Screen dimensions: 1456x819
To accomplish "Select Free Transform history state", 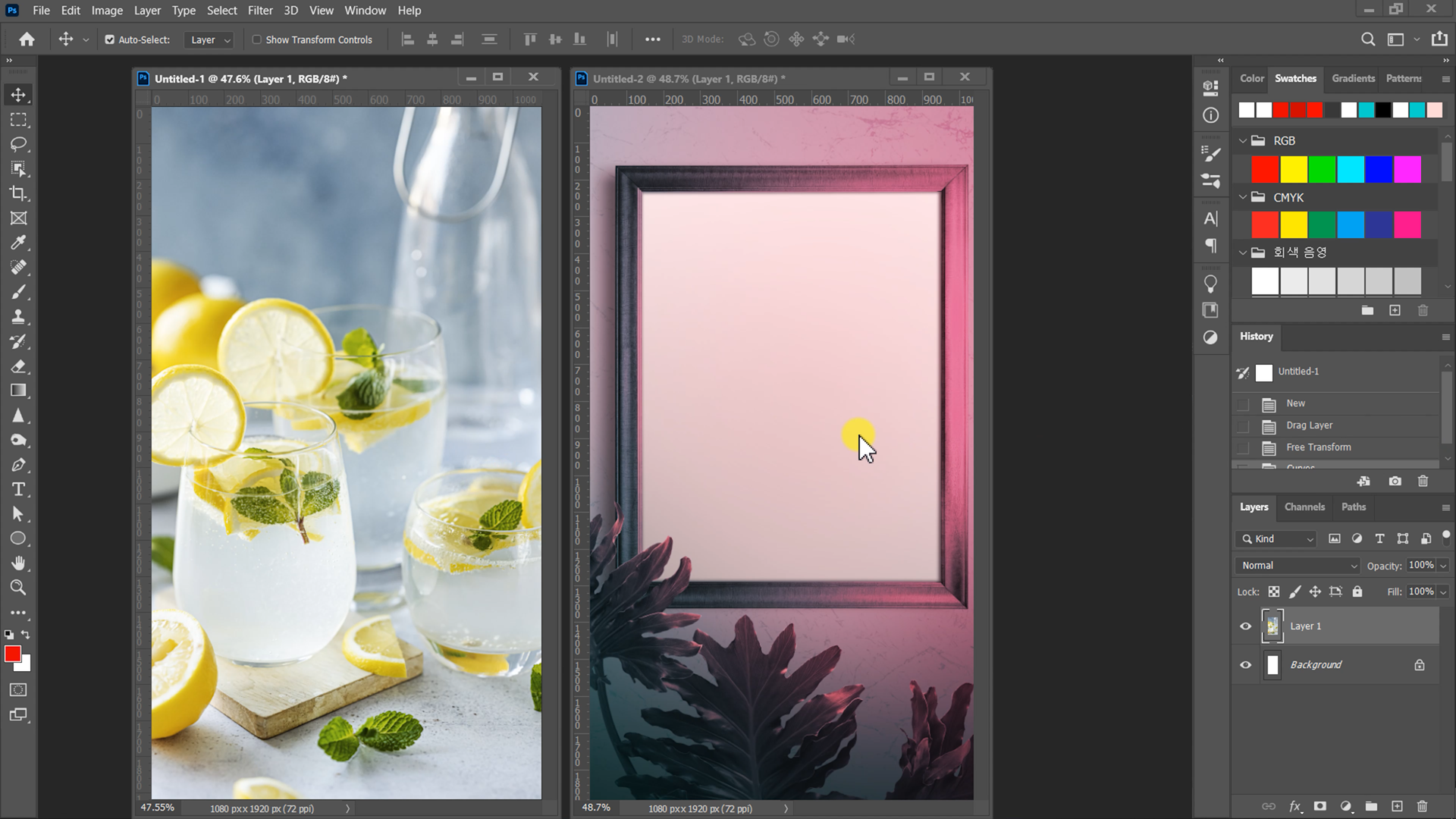I will (x=1318, y=447).
